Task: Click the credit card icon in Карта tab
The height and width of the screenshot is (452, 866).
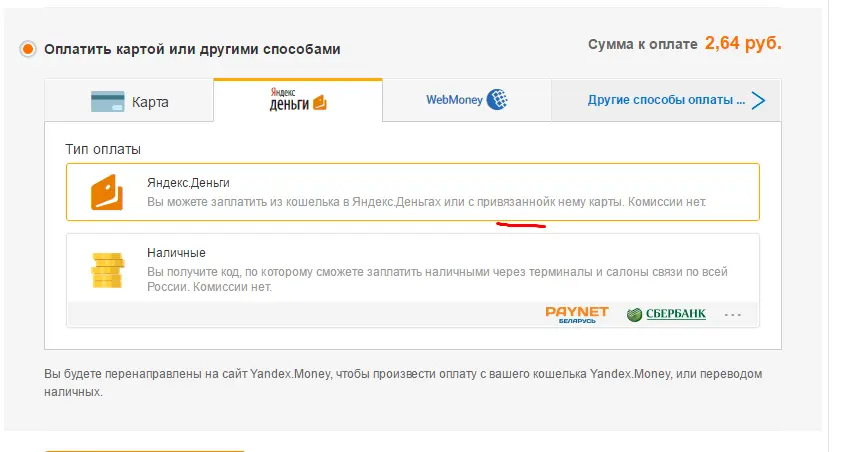Action: (x=108, y=102)
